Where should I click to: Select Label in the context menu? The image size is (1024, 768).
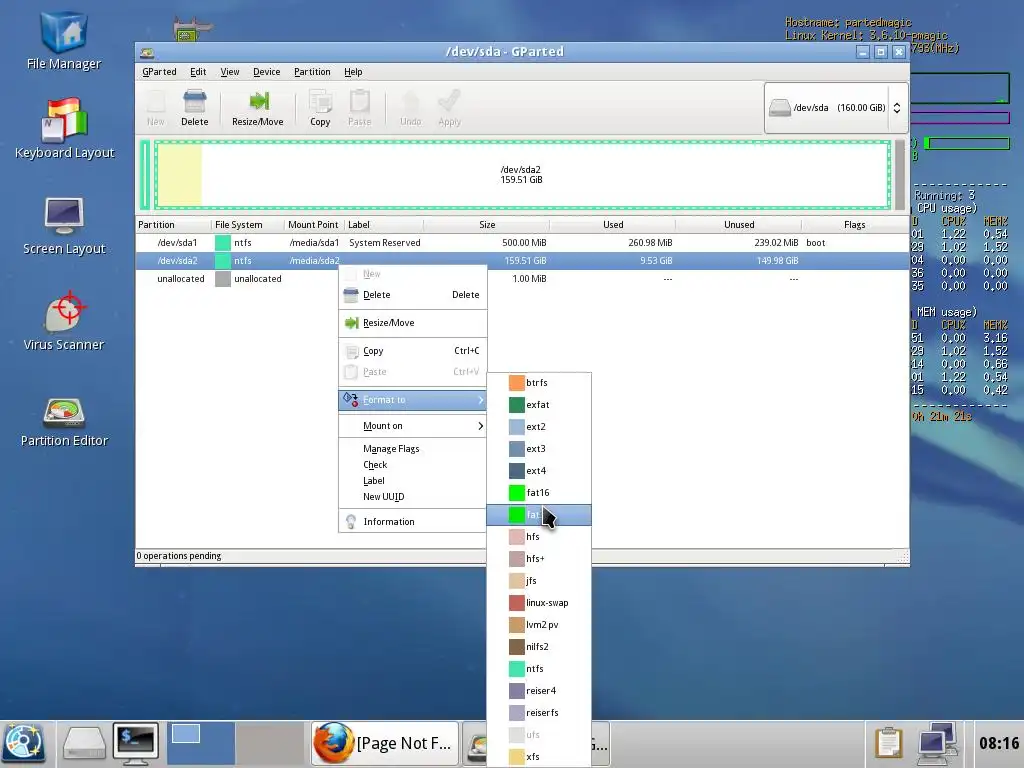coord(413,481)
